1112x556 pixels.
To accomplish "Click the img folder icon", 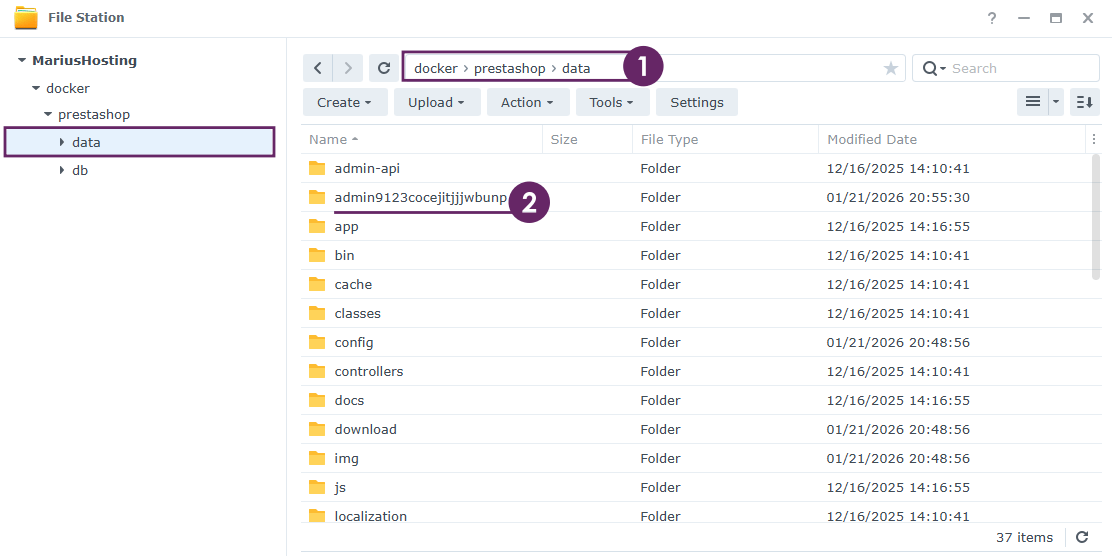I will tap(316, 459).
